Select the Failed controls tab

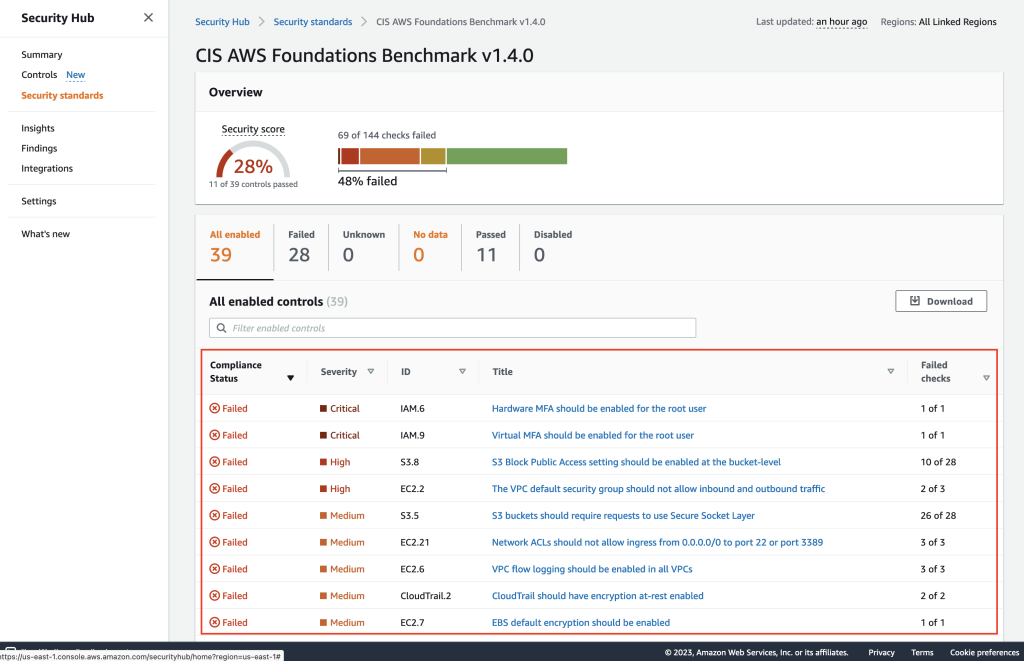click(x=301, y=246)
